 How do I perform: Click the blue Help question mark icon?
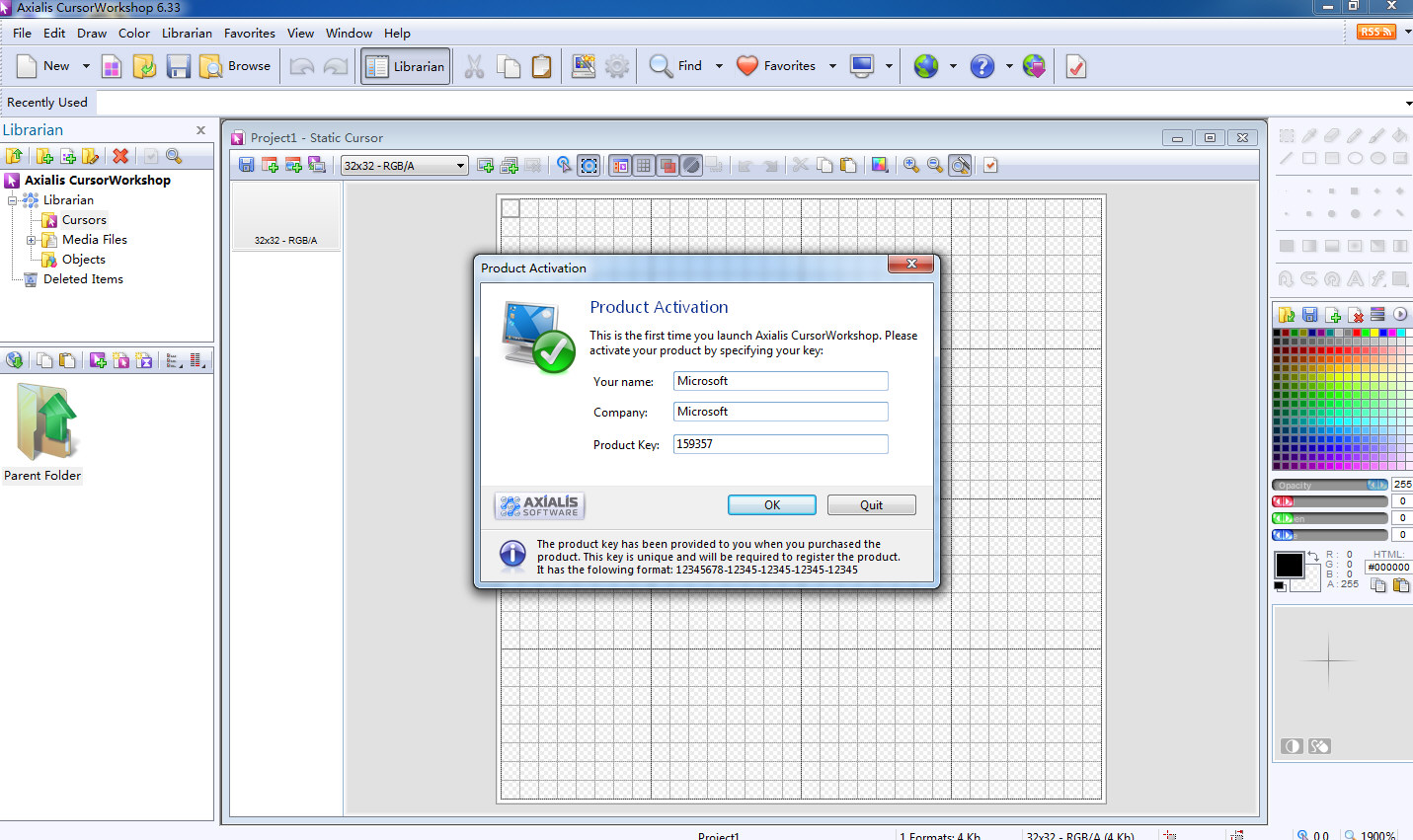coord(981,66)
